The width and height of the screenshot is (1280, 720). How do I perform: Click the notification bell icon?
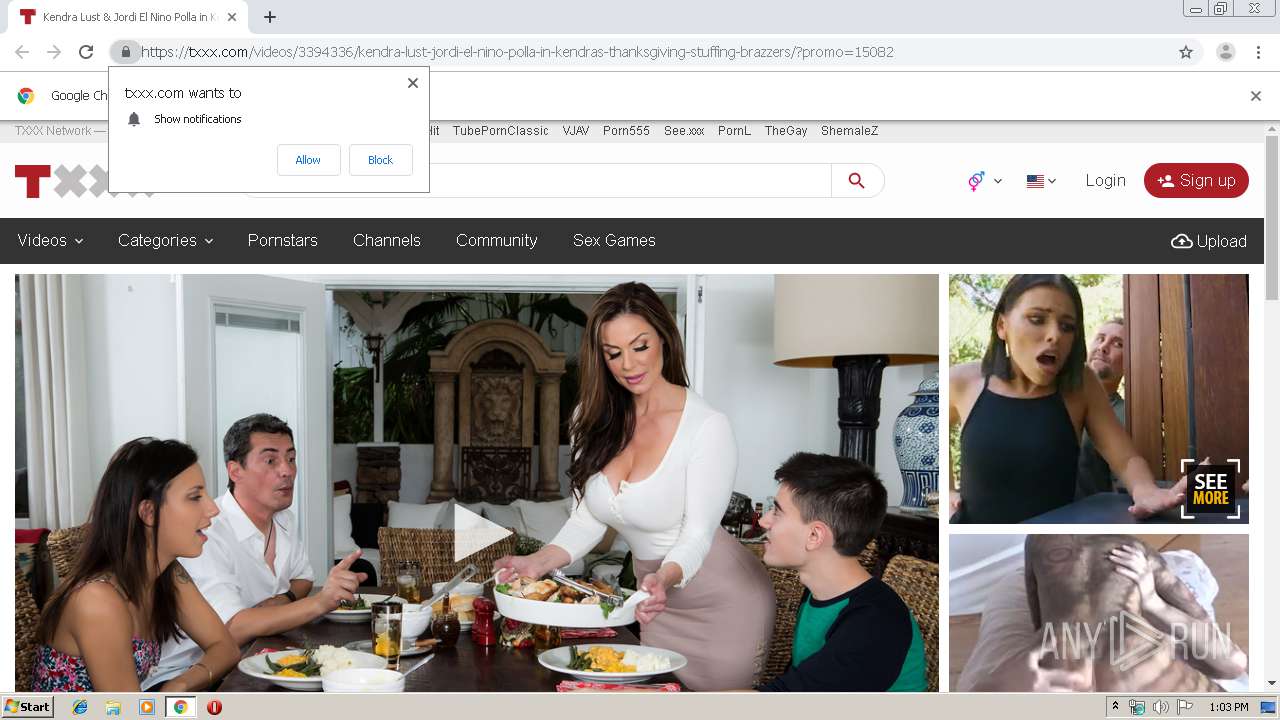[134, 119]
